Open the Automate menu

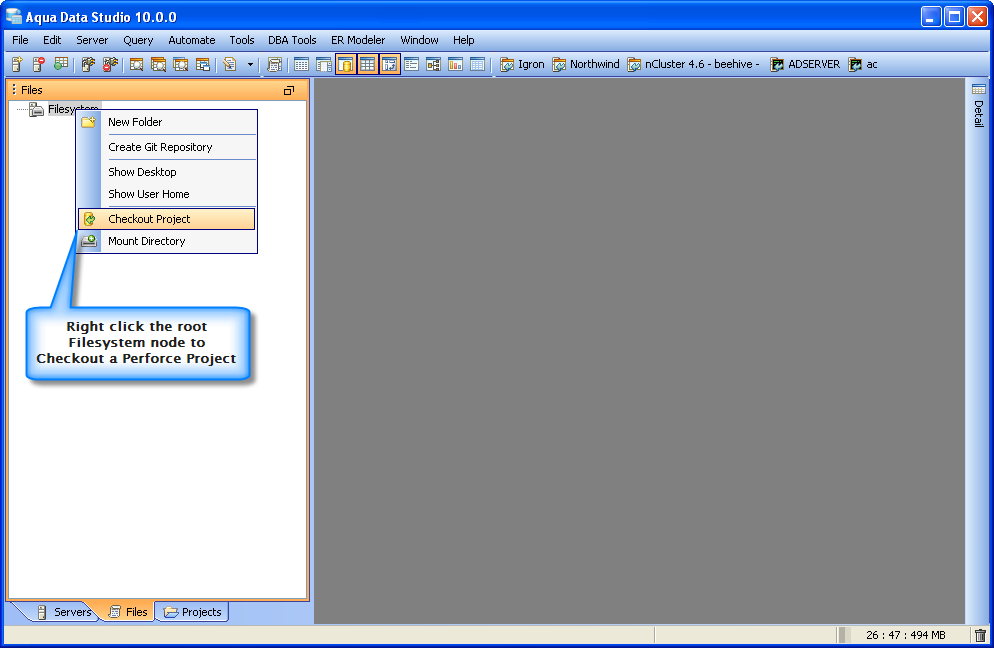point(191,40)
